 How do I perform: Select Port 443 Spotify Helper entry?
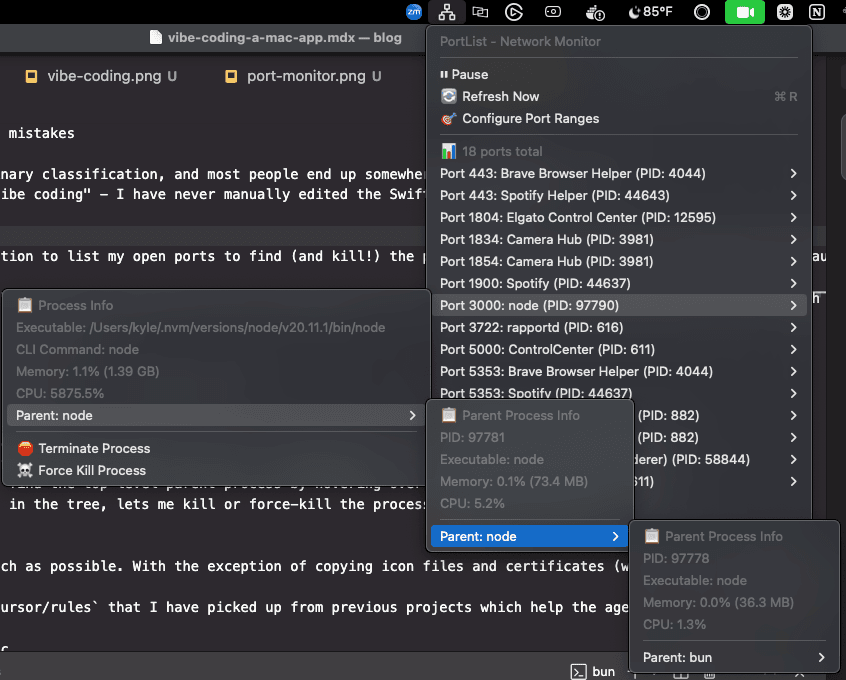tap(554, 196)
